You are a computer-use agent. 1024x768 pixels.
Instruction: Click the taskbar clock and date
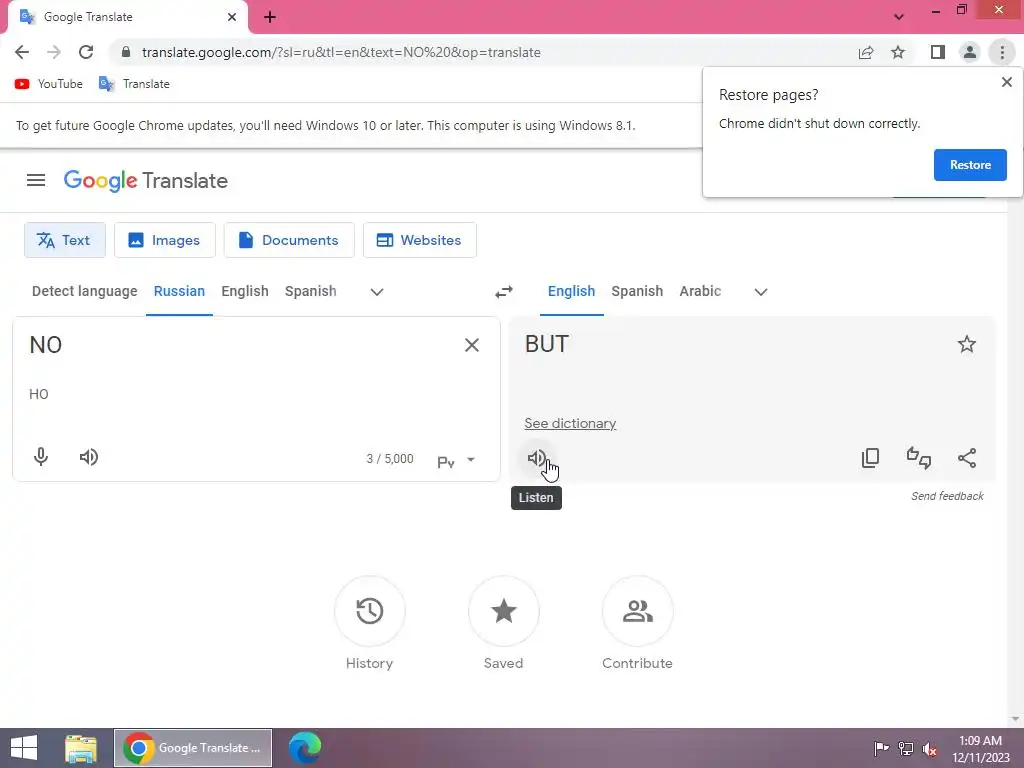(980, 749)
